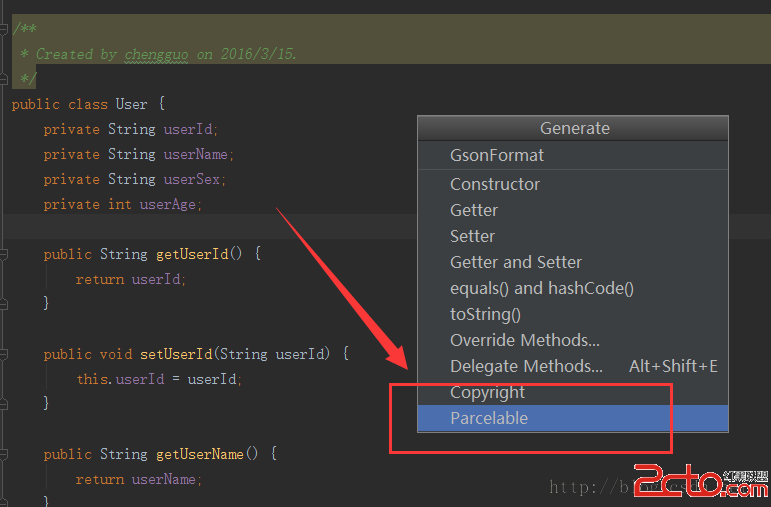Choose equals() and hashCode() option
Screen dimensions: 771x507
(542, 288)
